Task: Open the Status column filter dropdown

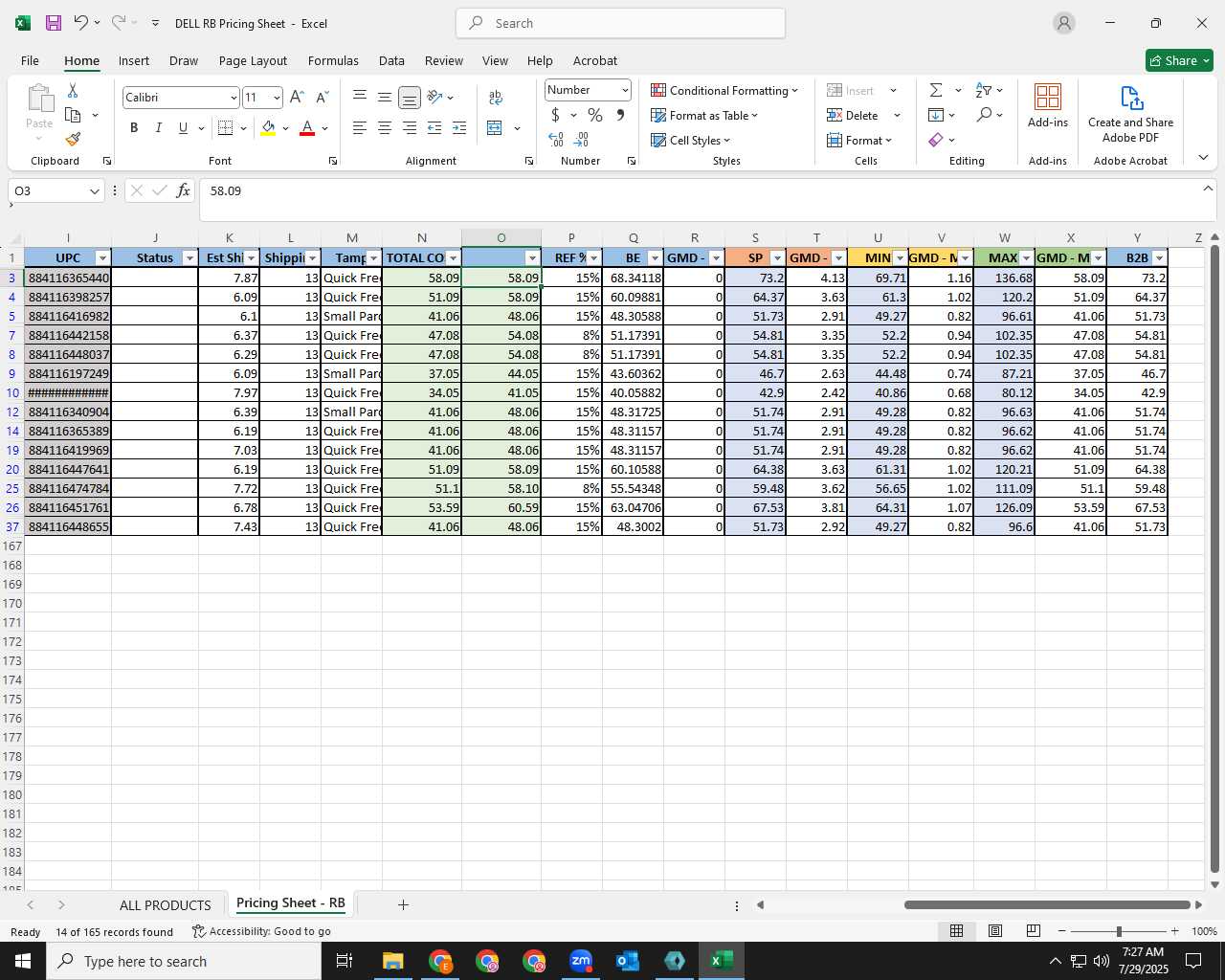Action: pyautogui.click(x=189, y=258)
